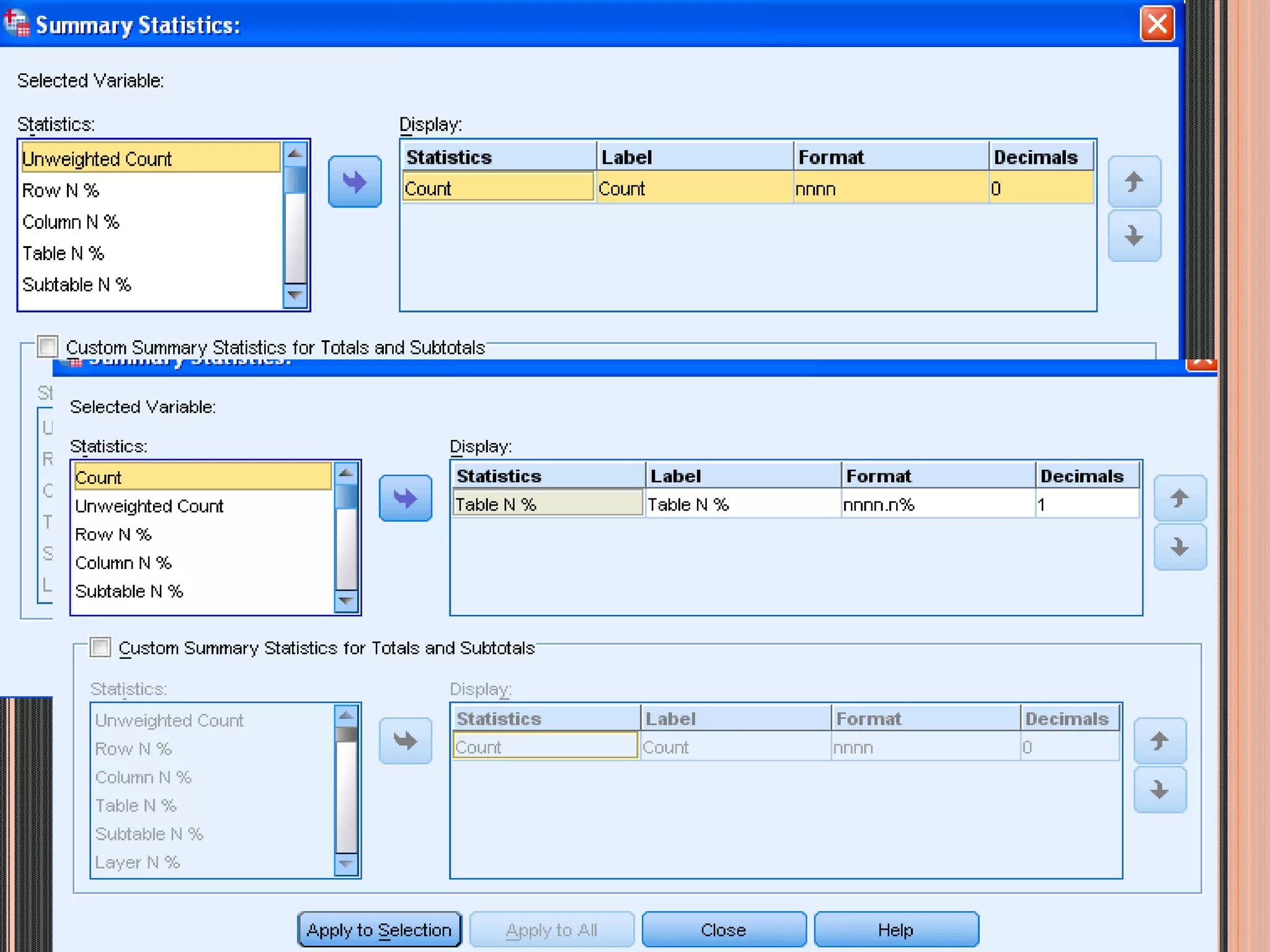
Task: Select Subtable N % in top list
Action: [x=77, y=284]
